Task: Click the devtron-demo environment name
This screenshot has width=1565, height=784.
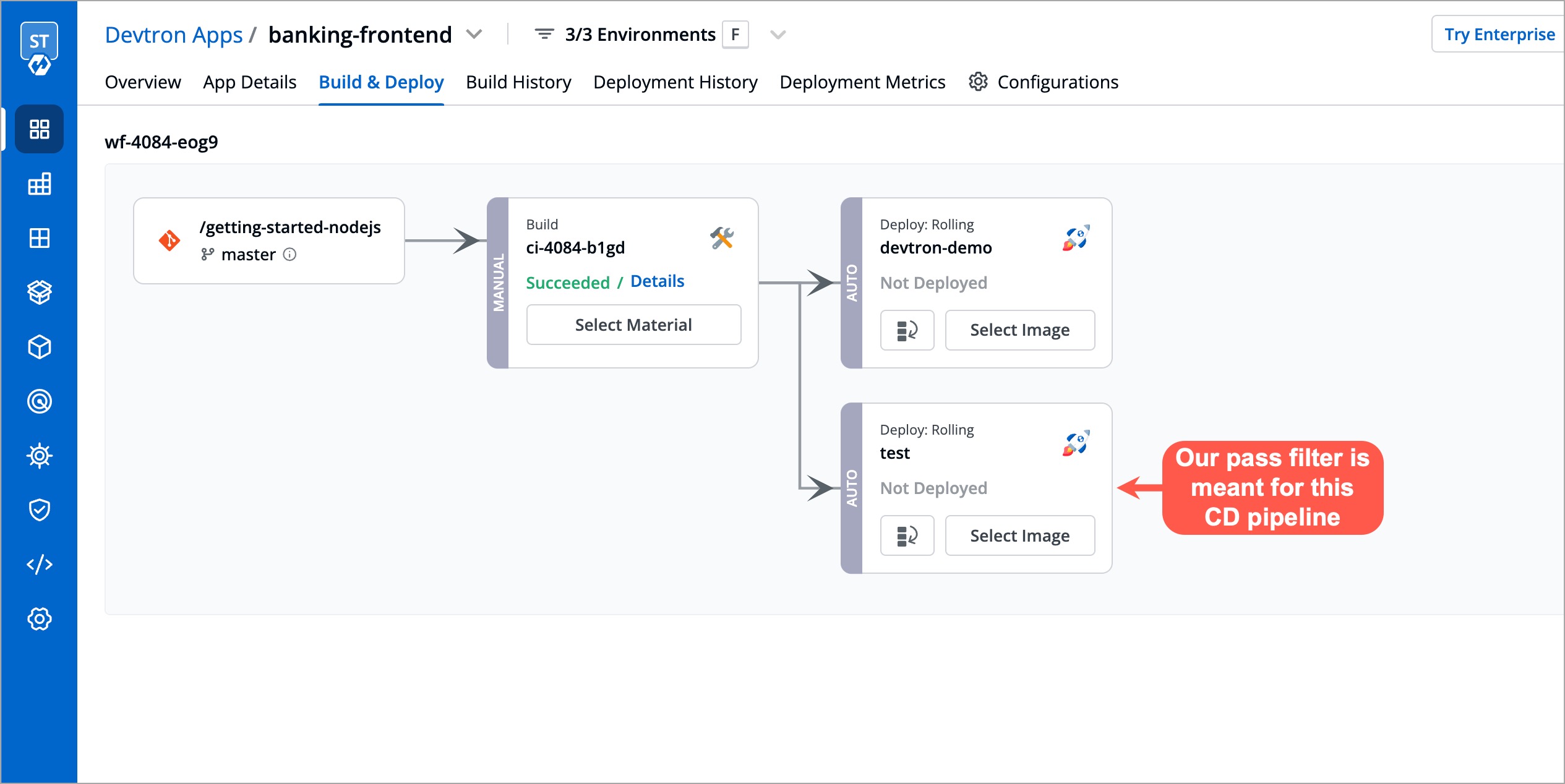Action: 936,247
